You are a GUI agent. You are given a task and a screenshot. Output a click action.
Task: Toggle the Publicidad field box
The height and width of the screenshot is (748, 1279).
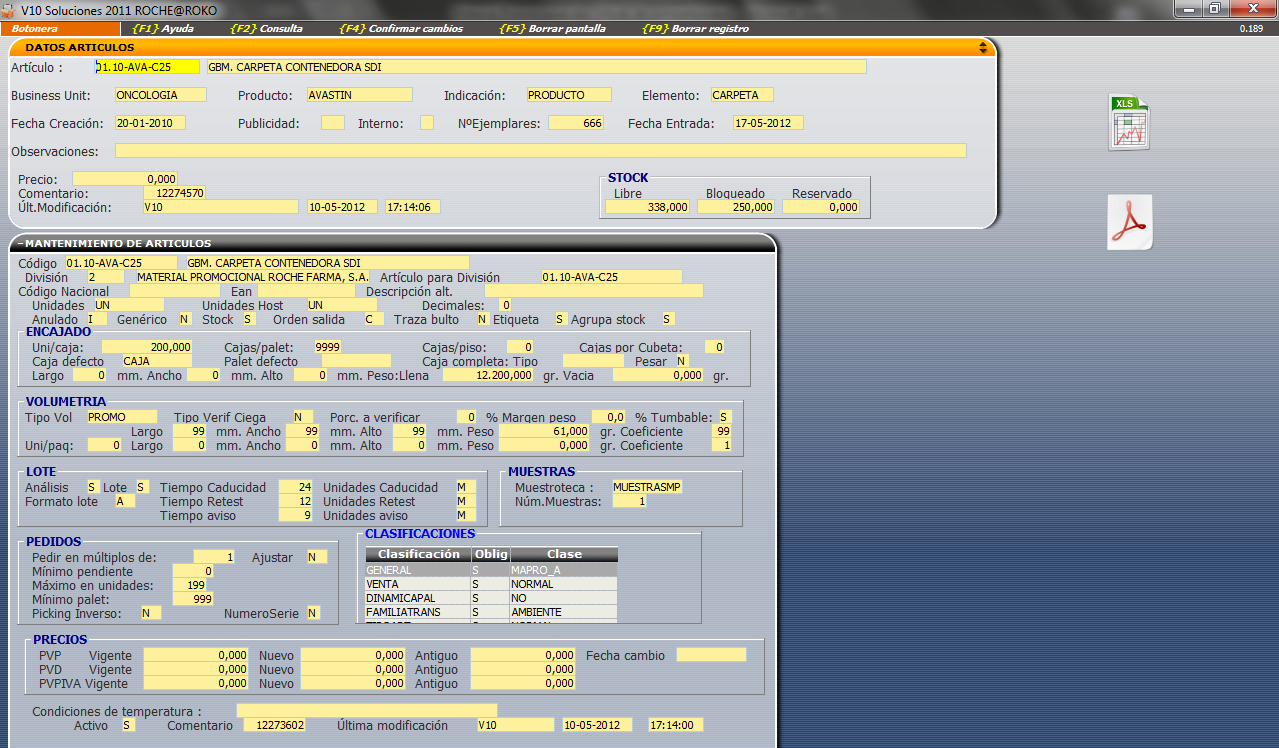[332, 123]
